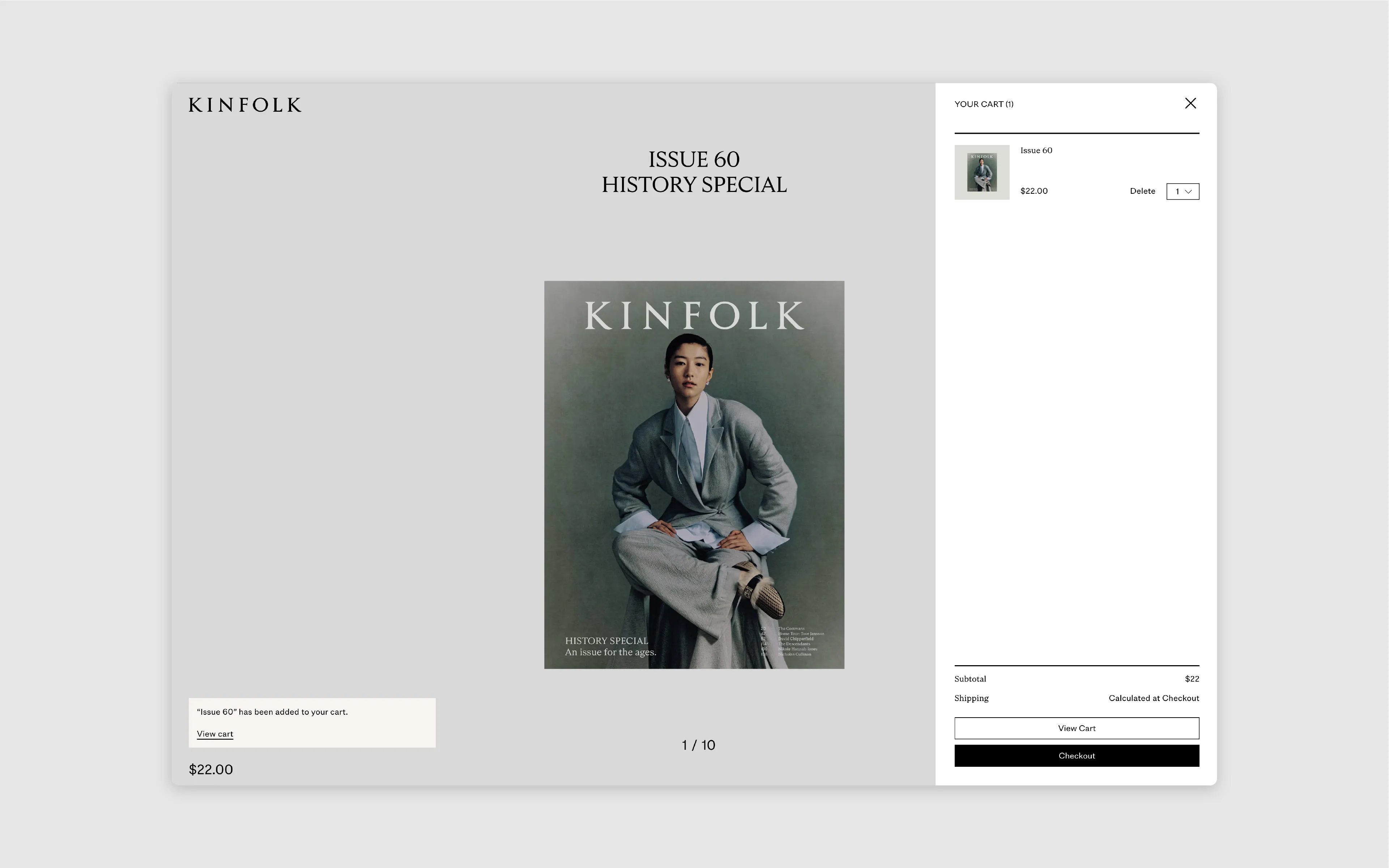Close the cart panel with the X icon

point(1190,103)
